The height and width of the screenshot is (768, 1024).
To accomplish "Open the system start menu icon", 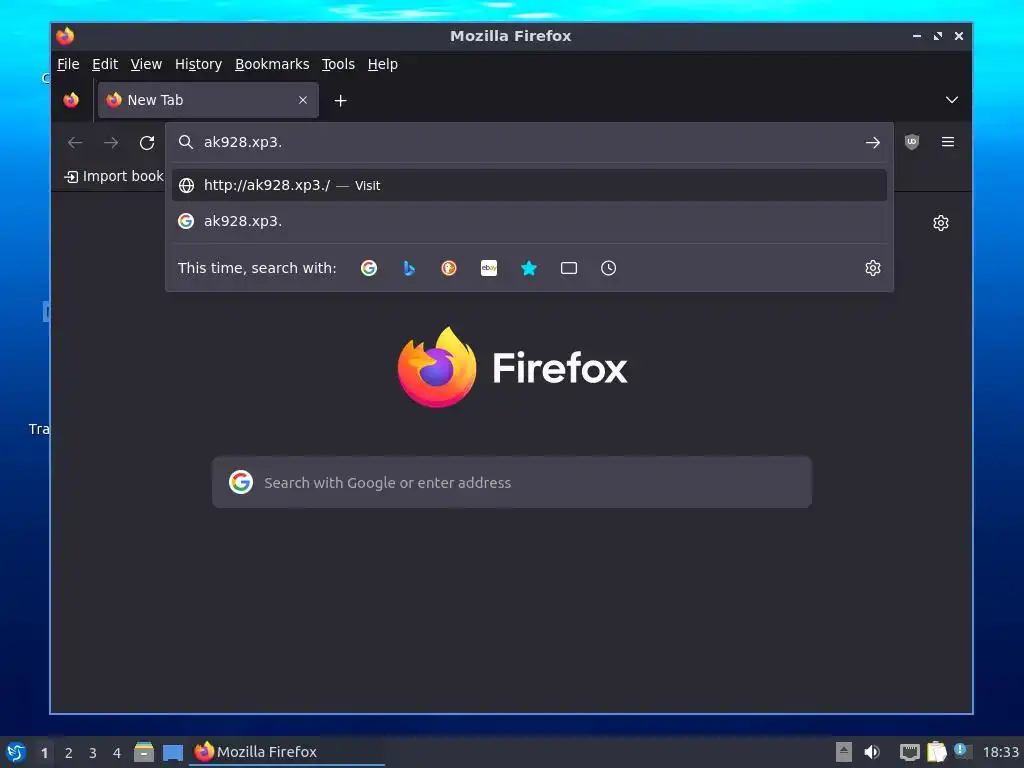I will click(16, 752).
